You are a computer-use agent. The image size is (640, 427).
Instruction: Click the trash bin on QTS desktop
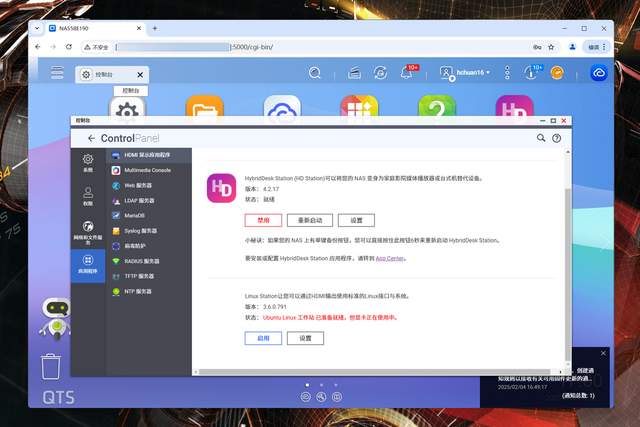point(51,367)
